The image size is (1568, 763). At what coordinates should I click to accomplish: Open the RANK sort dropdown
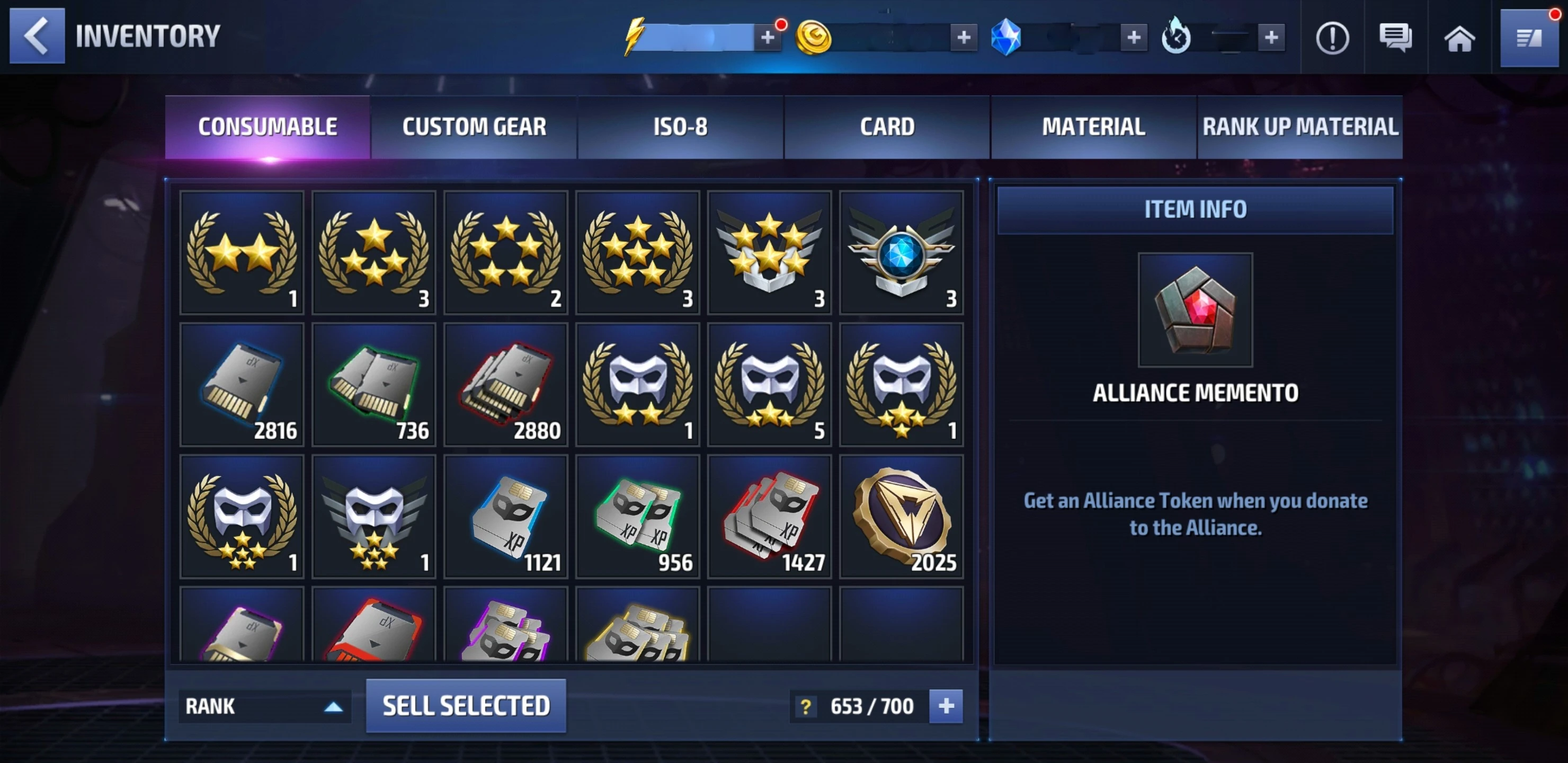[x=264, y=706]
